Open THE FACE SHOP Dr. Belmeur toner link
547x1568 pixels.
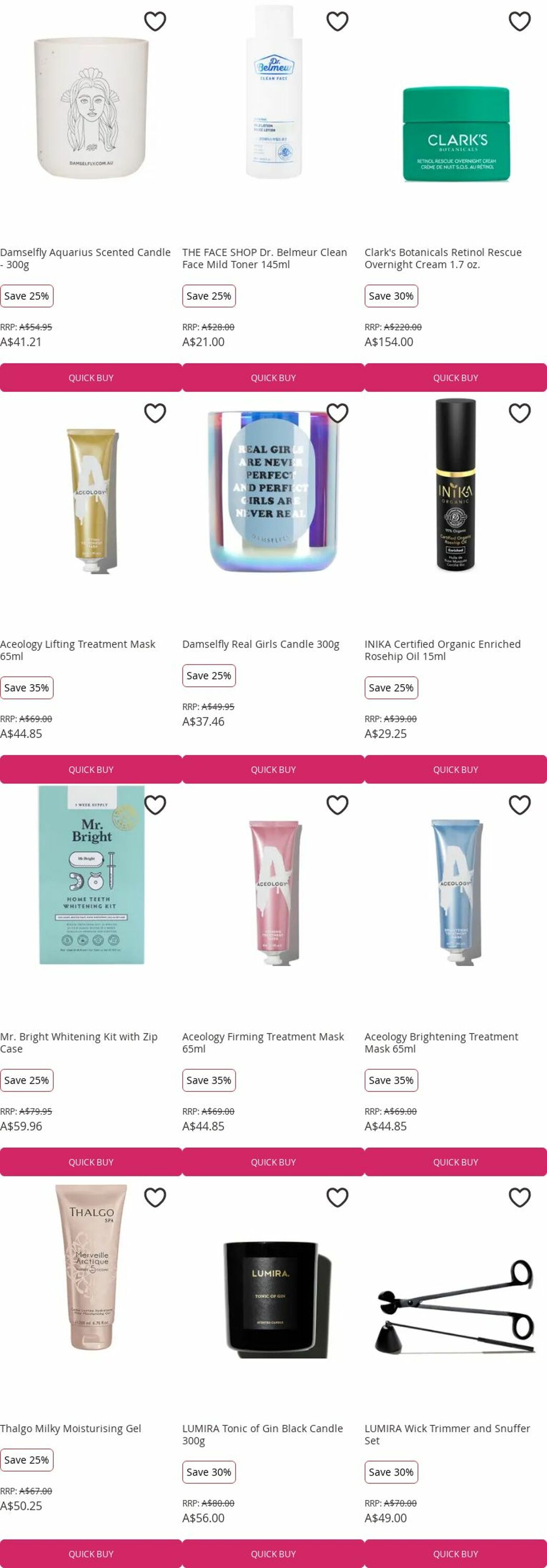pyautogui.click(x=265, y=258)
